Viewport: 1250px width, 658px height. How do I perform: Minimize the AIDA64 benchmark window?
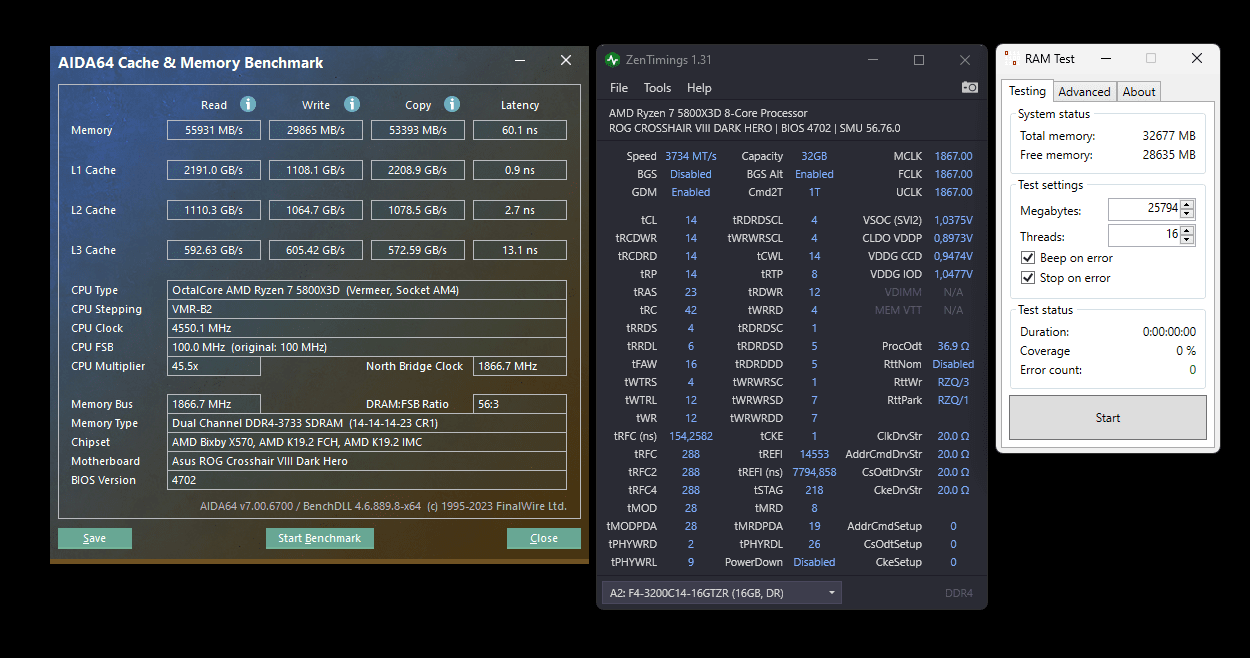(x=520, y=61)
